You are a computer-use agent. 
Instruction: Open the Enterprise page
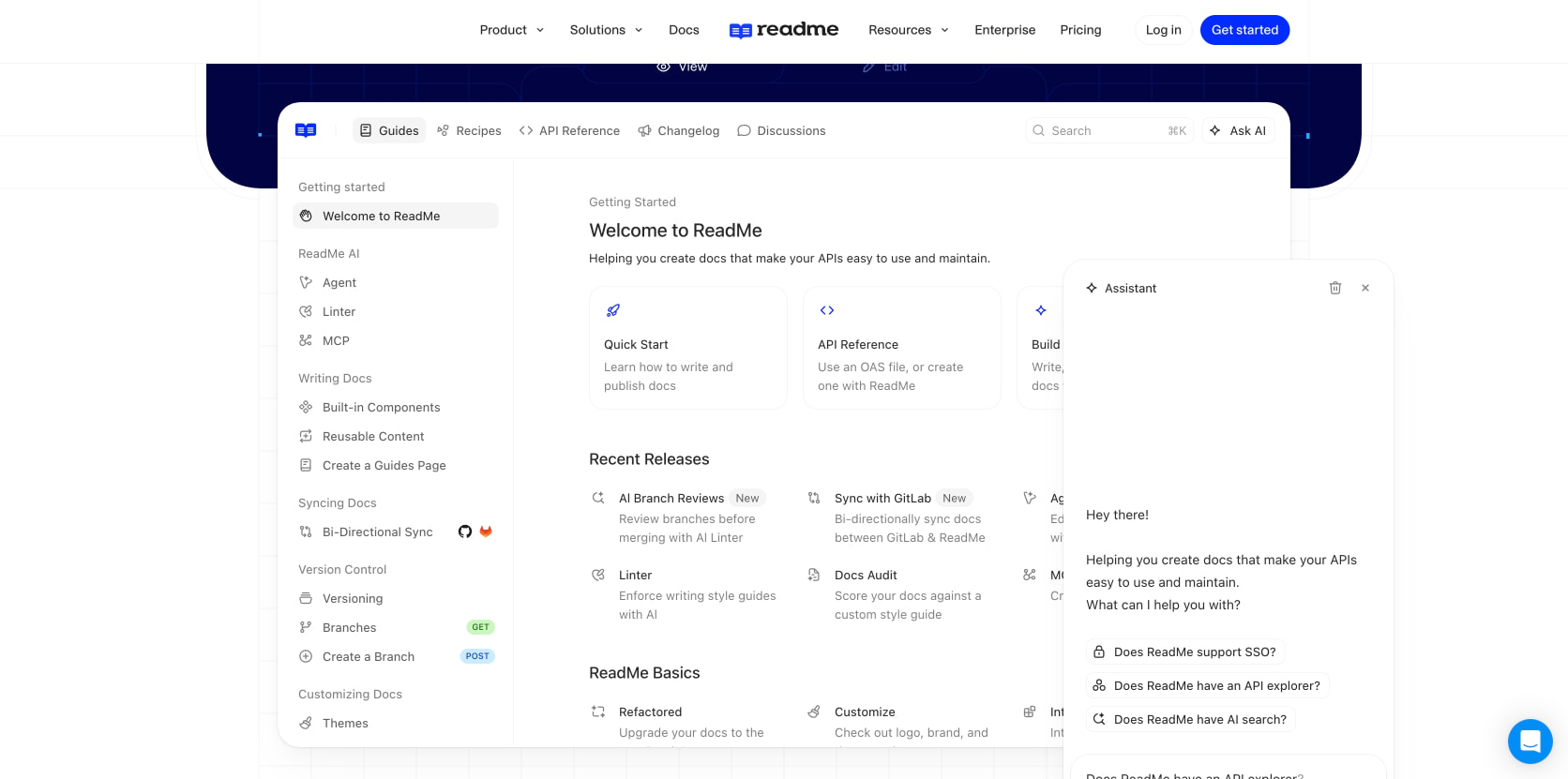tap(1005, 30)
